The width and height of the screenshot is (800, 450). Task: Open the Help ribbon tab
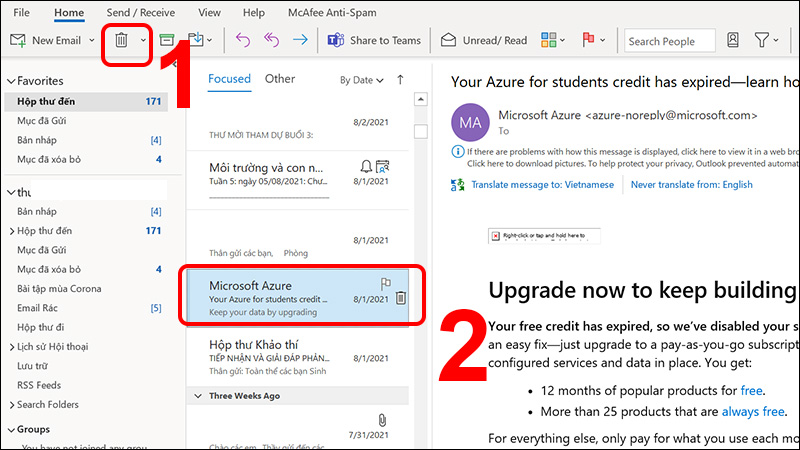click(254, 13)
